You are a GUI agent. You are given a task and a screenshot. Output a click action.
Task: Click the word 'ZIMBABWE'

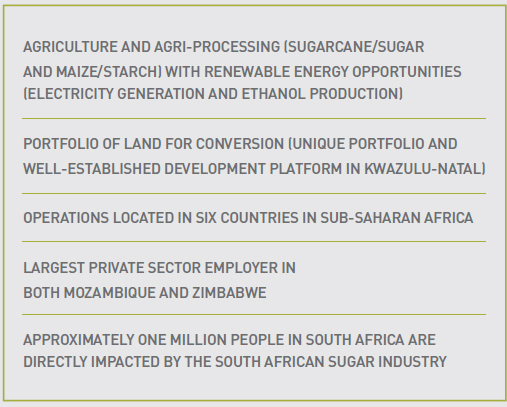[x=229, y=293]
